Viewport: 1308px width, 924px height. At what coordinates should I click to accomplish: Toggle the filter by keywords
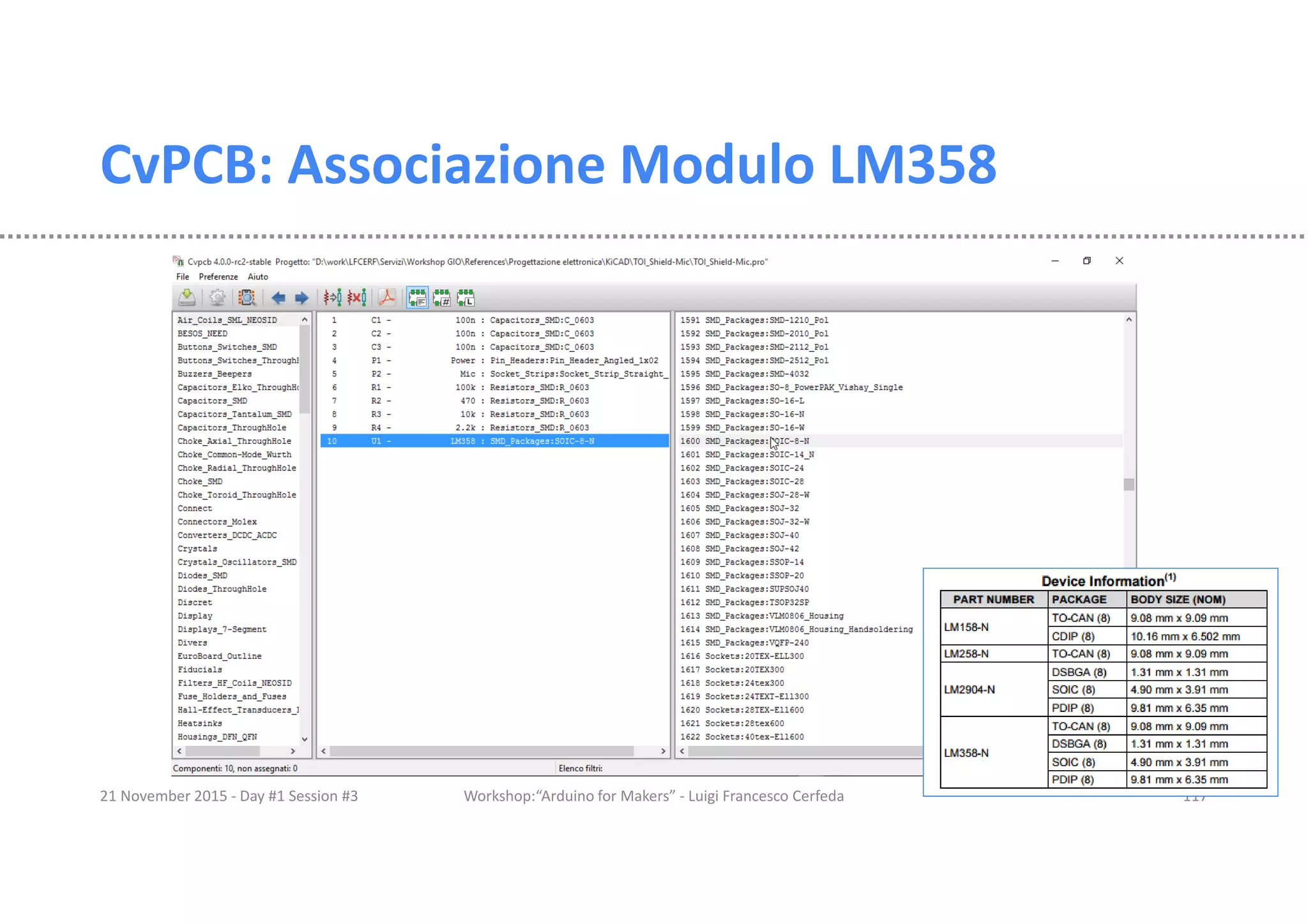pyautogui.click(x=418, y=298)
